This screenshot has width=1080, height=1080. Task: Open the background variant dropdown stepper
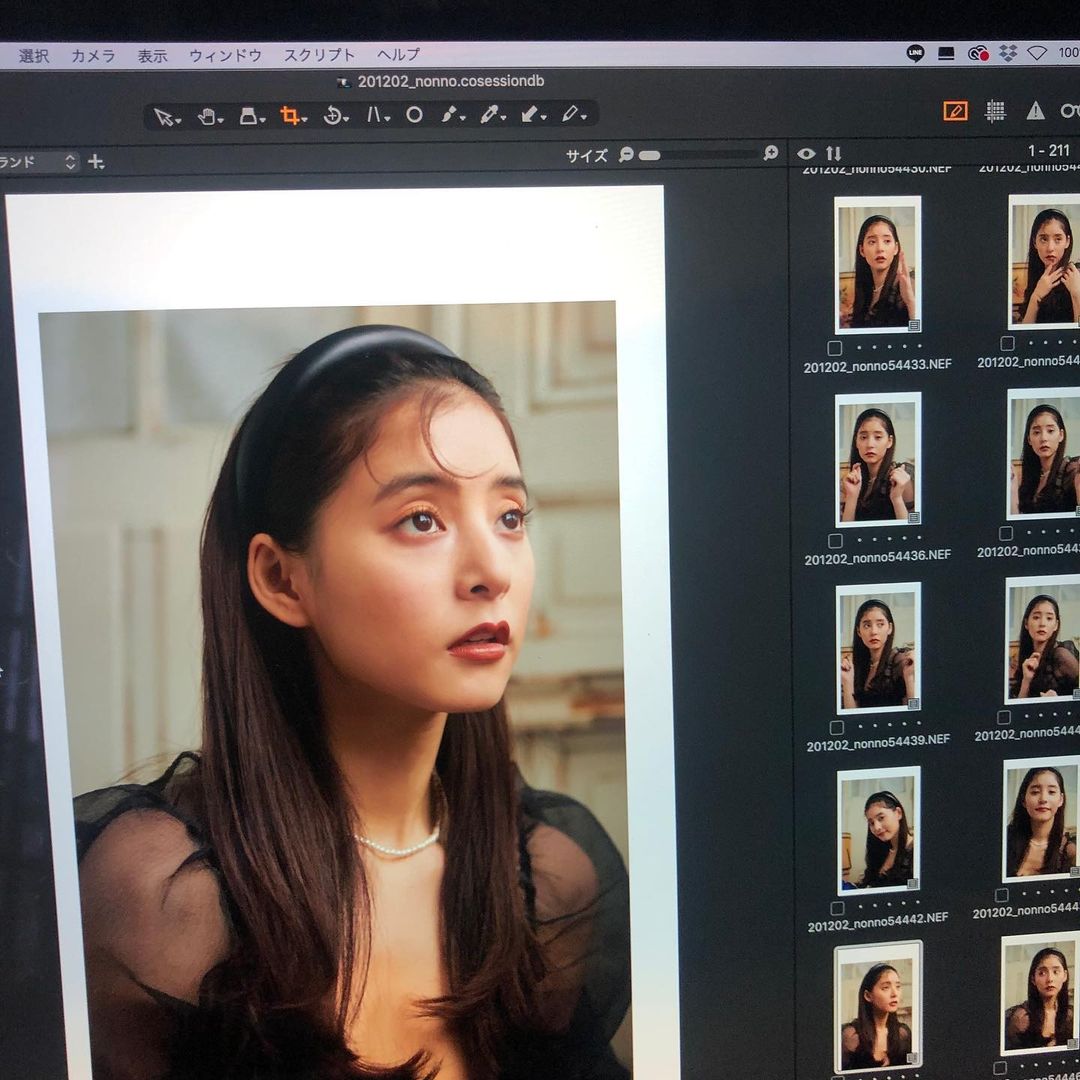(x=70, y=162)
